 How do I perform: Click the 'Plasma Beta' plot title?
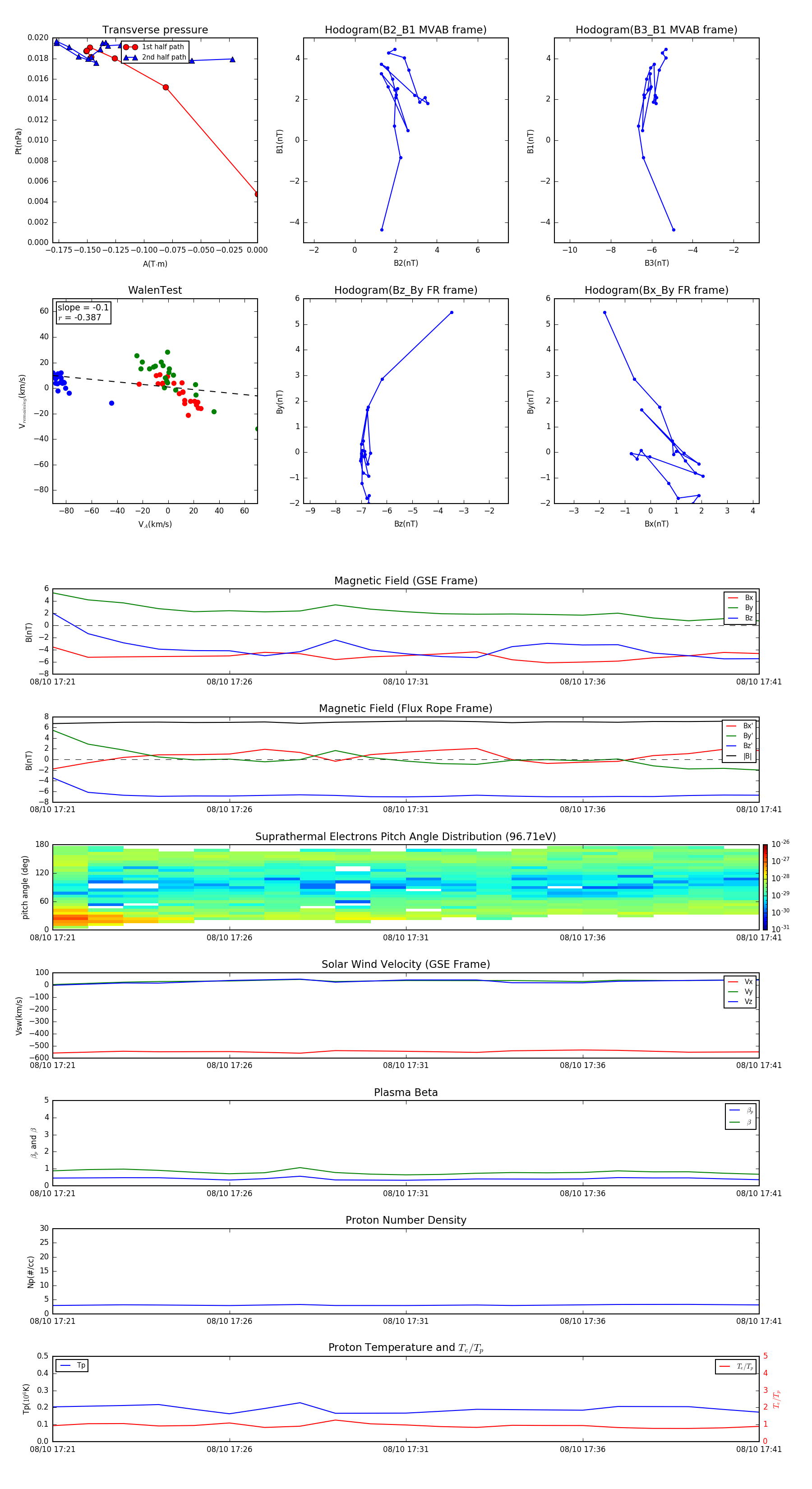405,1092
